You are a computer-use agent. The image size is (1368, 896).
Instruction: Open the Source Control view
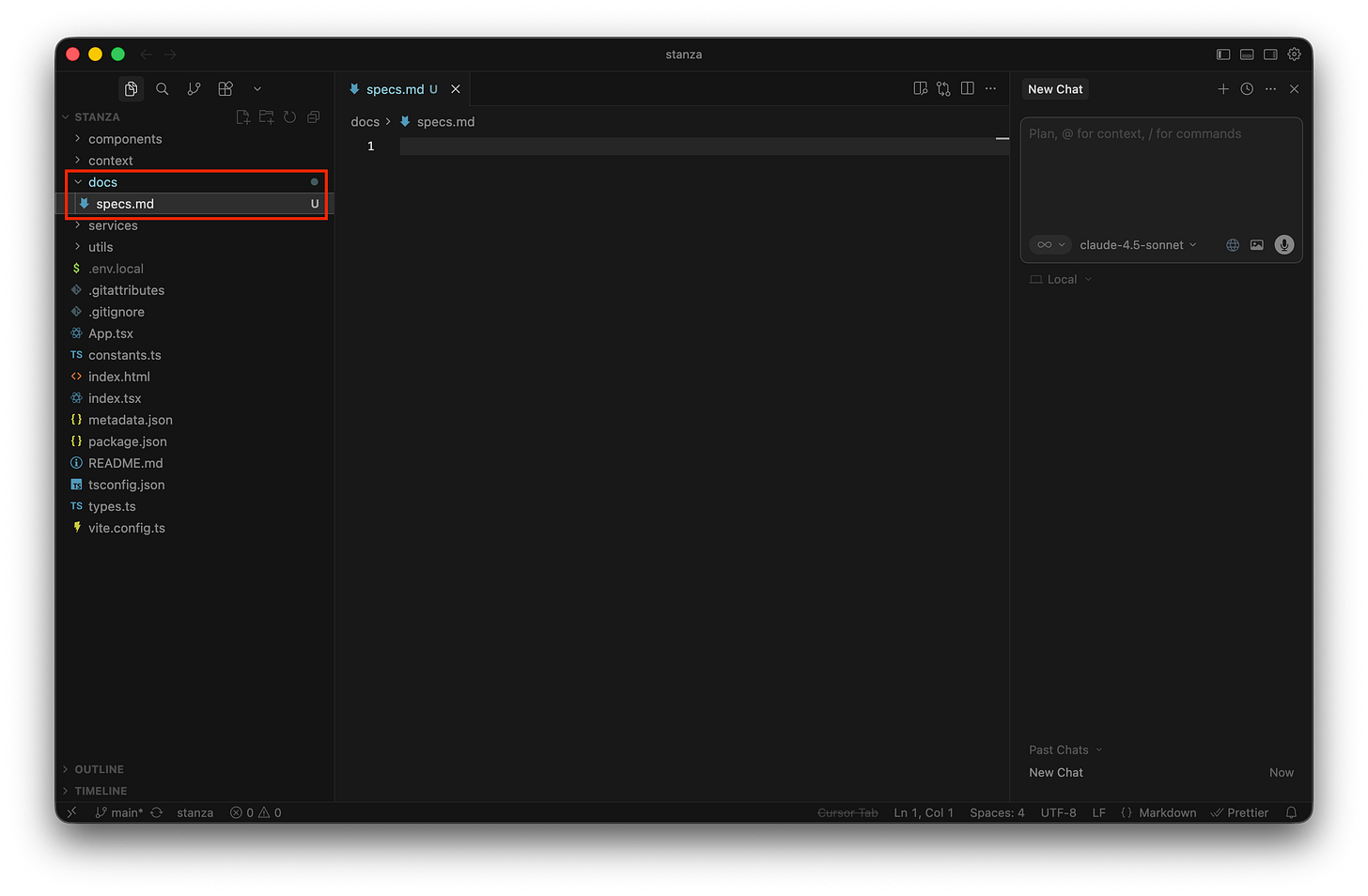194,88
